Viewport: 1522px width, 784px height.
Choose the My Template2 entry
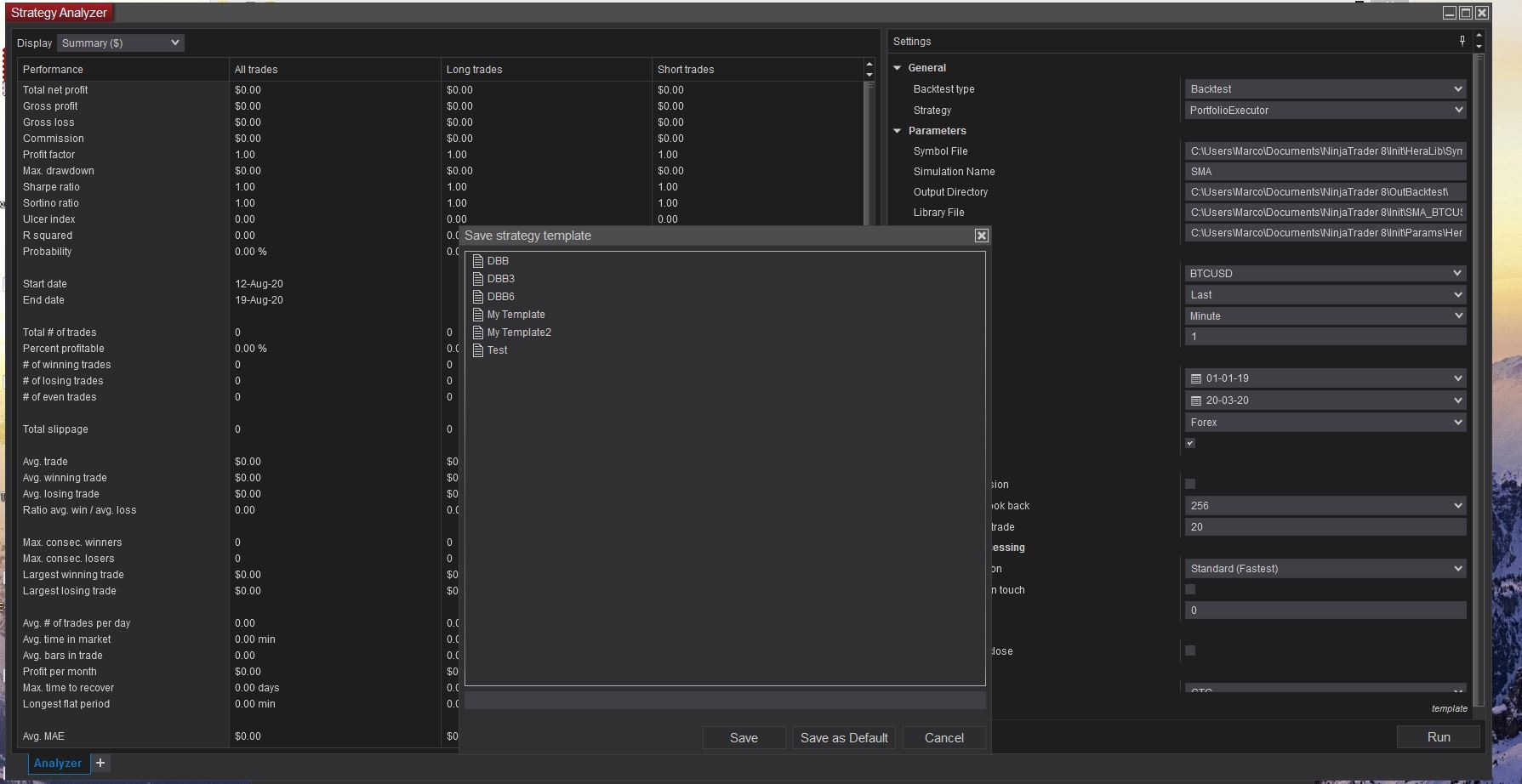[512, 332]
